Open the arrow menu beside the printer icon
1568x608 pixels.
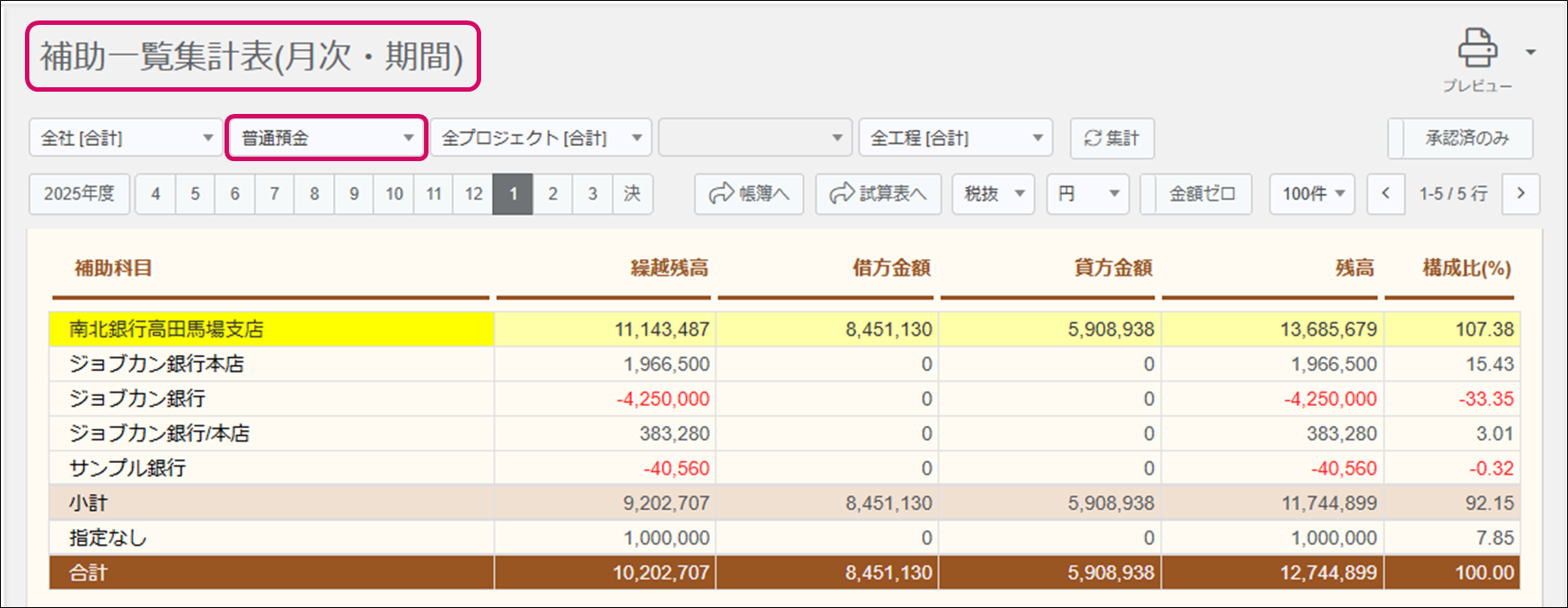pyautogui.click(x=1531, y=53)
